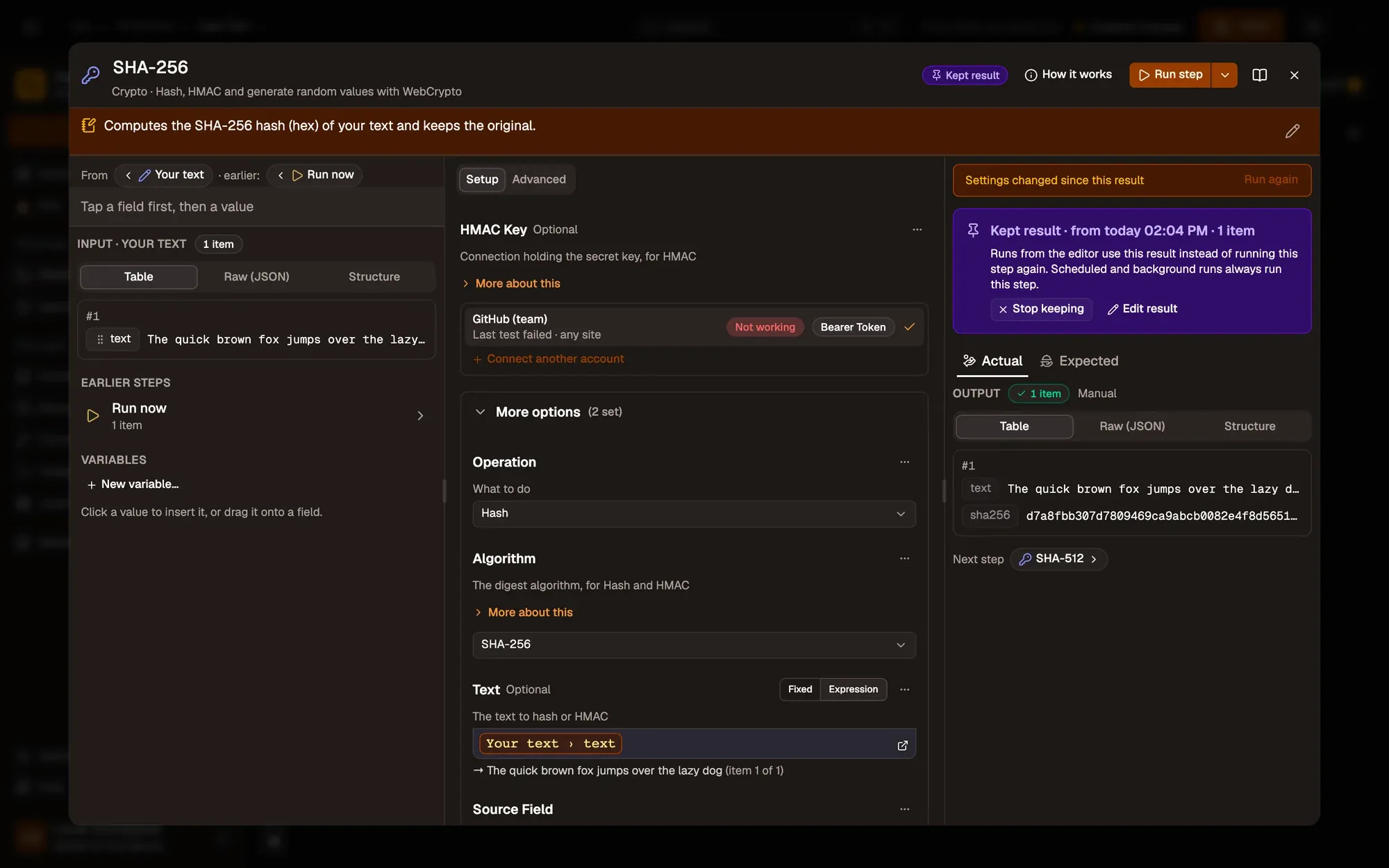Open the Algorithm dropdown showing SHA-256
Screen dimensions: 1389x868
click(694, 645)
